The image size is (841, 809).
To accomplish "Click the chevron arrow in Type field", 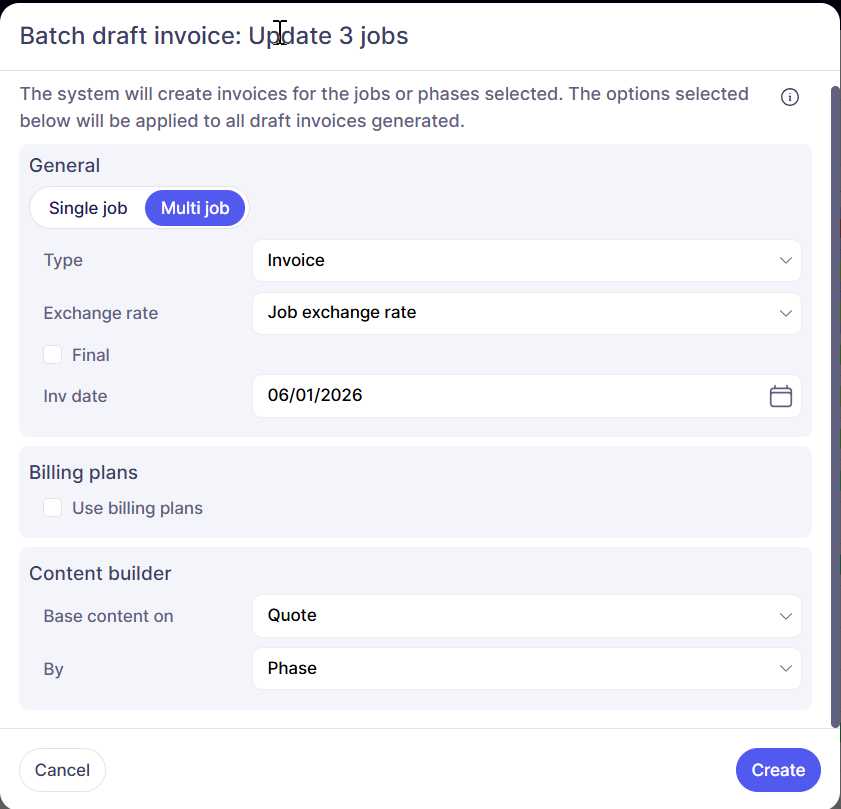I will click(785, 261).
